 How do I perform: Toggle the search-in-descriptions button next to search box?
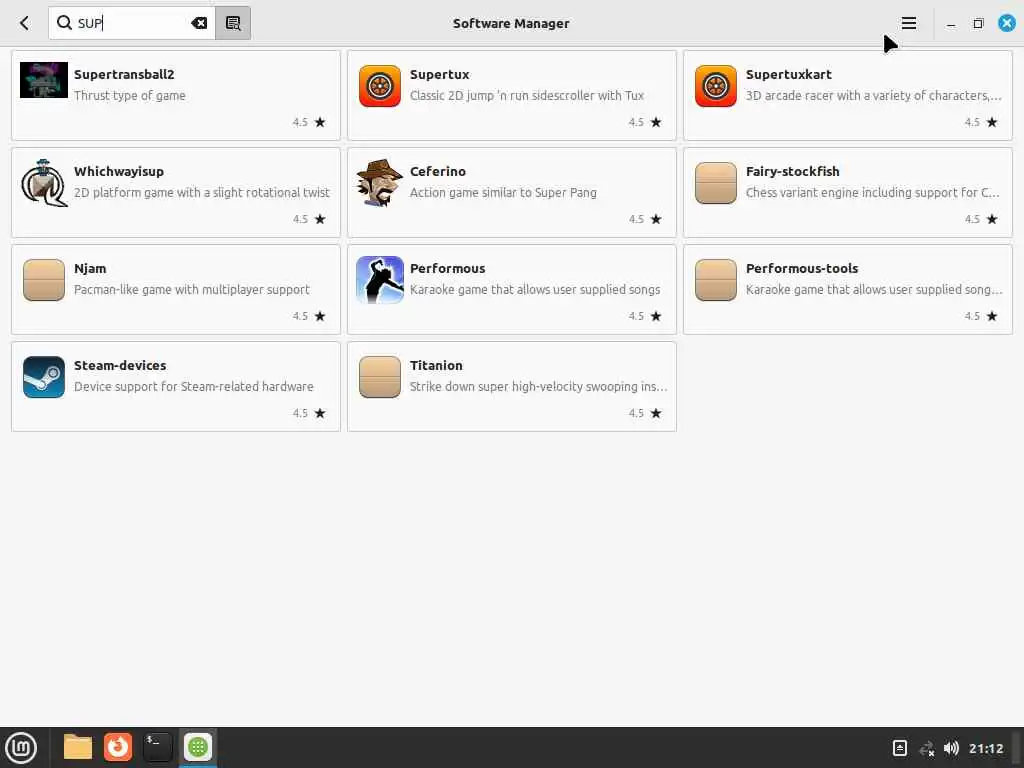click(x=233, y=24)
